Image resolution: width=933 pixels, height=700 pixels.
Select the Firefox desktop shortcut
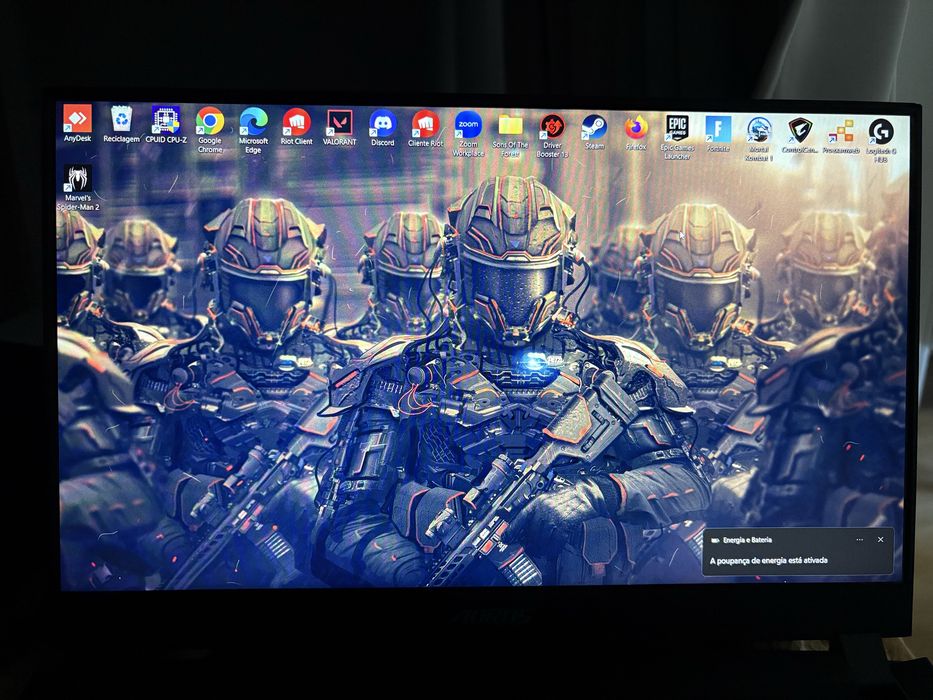tap(635, 132)
